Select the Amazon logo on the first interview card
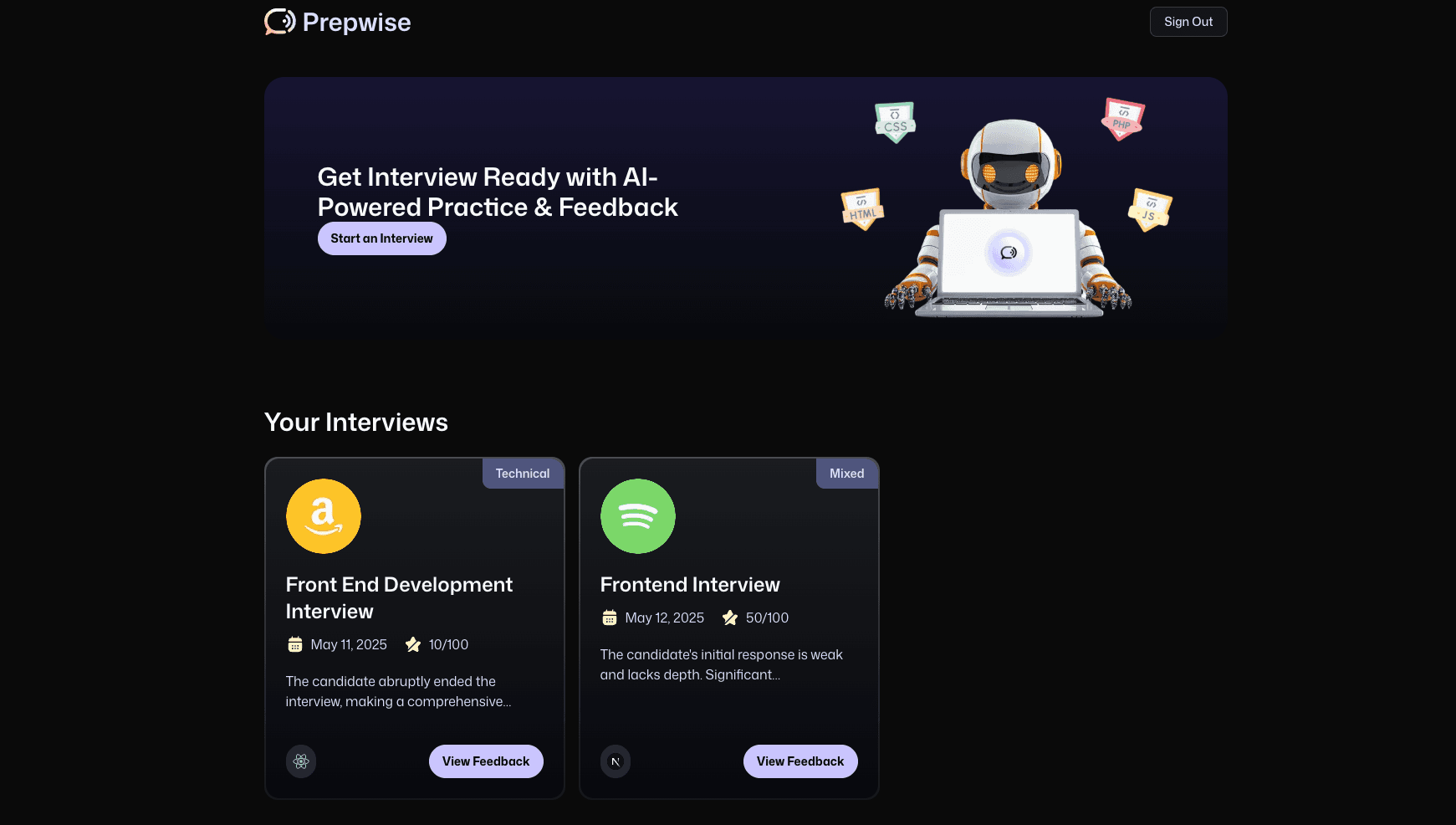1456x825 pixels. [323, 516]
